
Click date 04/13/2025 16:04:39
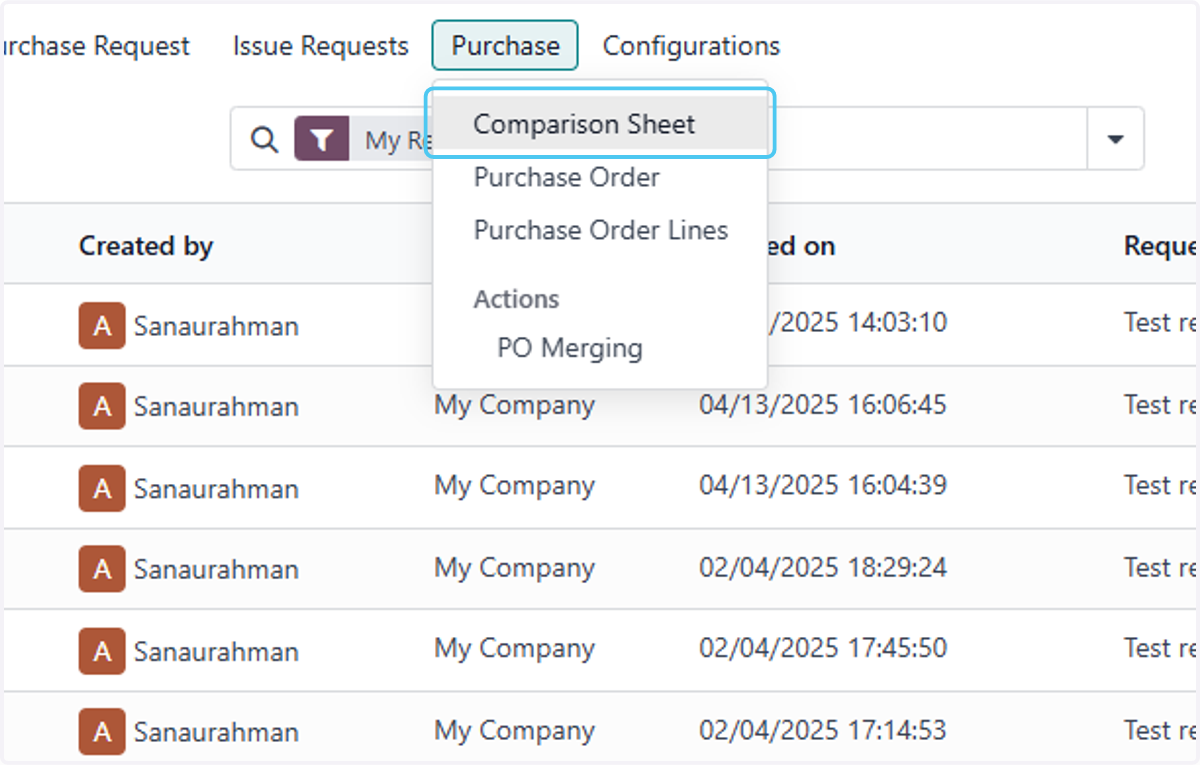point(823,486)
